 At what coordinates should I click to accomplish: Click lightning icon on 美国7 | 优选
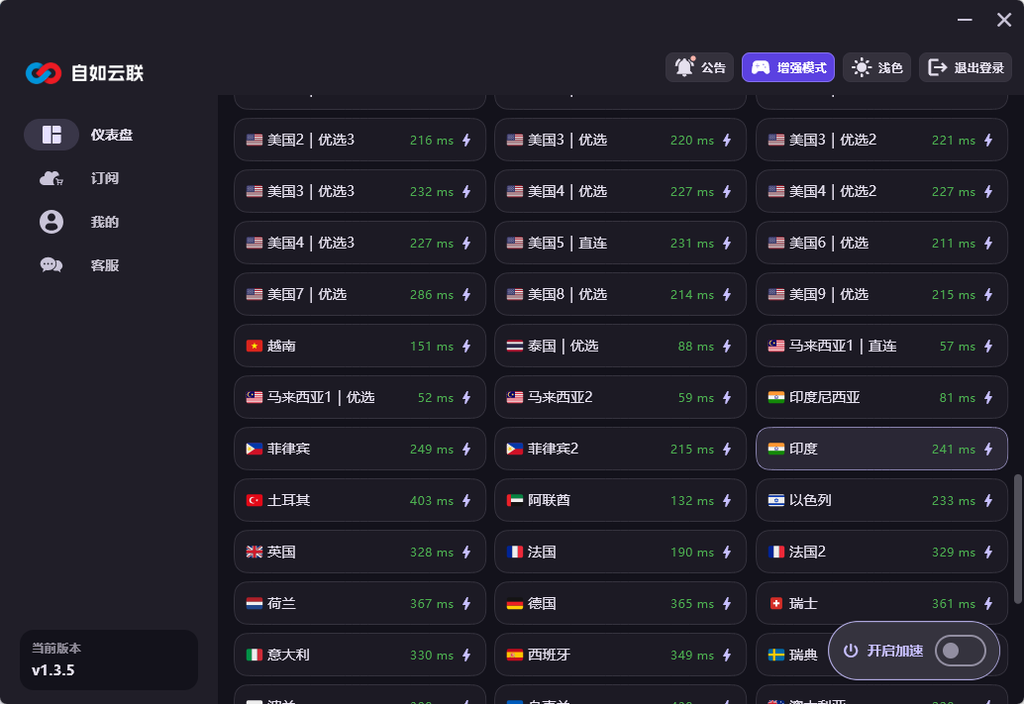click(467, 295)
